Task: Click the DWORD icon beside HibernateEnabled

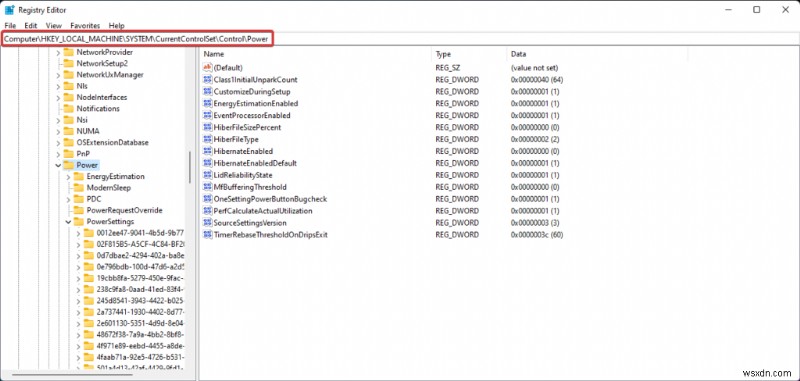Action: tap(207, 151)
